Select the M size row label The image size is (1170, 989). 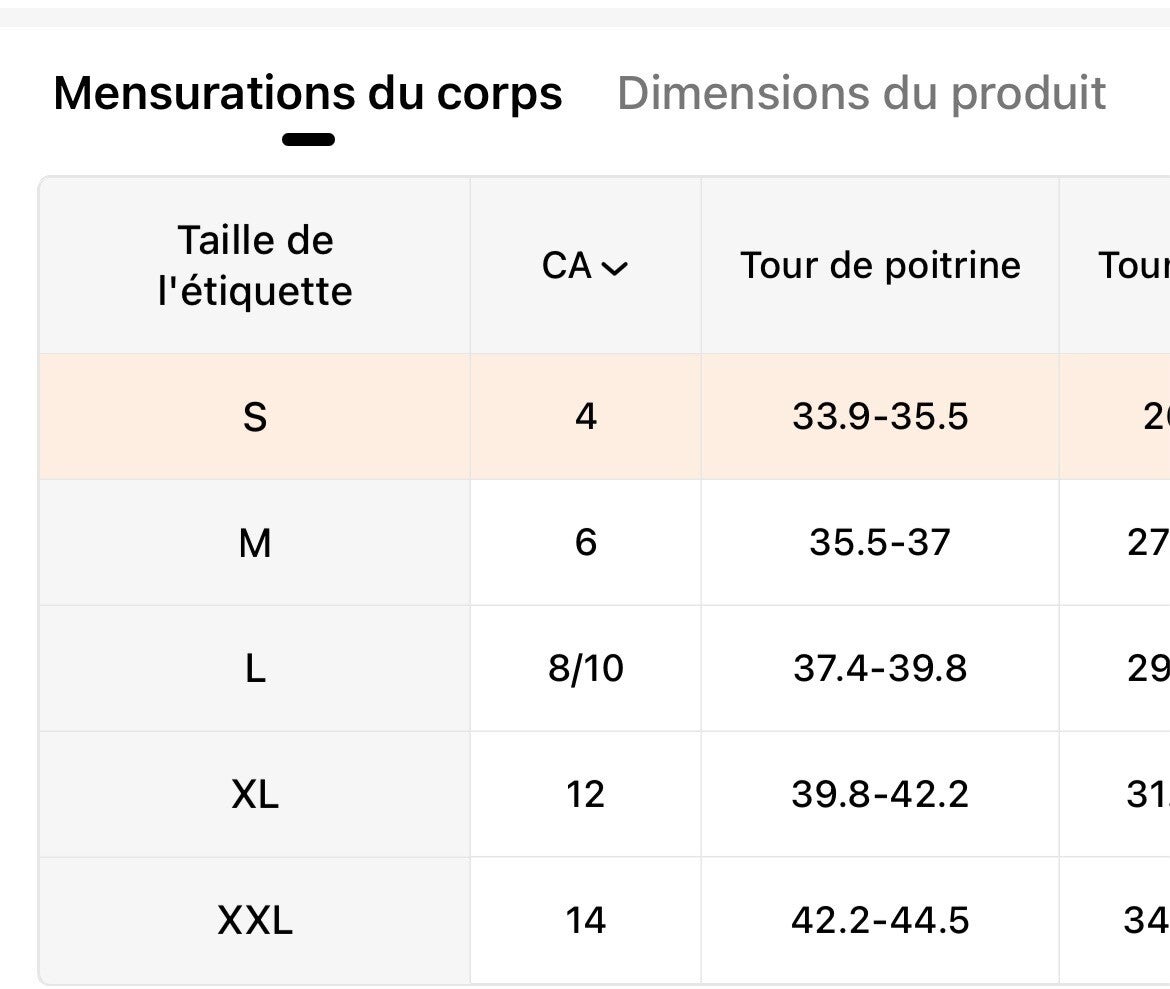click(255, 543)
